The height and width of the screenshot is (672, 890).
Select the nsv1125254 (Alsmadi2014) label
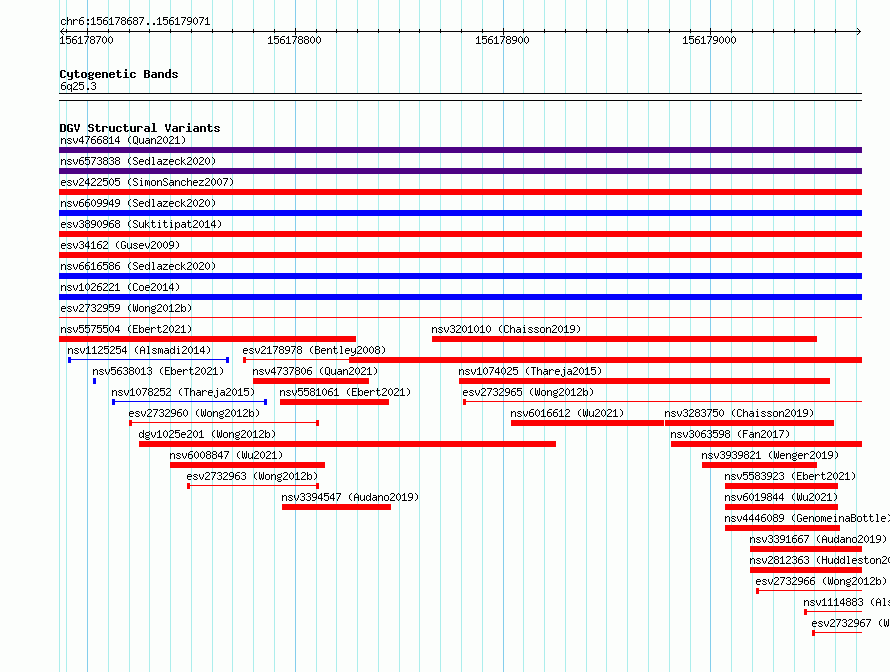tap(139, 350)
